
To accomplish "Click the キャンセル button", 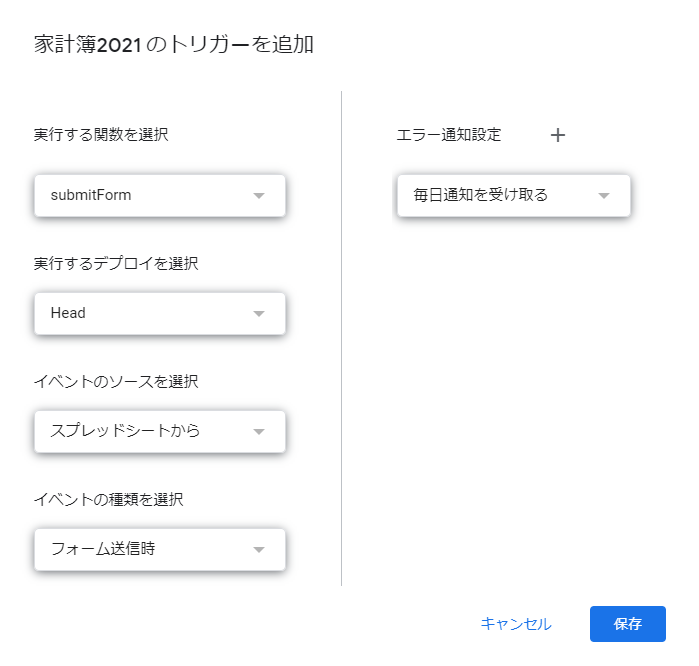I will [x=515, y=624].
